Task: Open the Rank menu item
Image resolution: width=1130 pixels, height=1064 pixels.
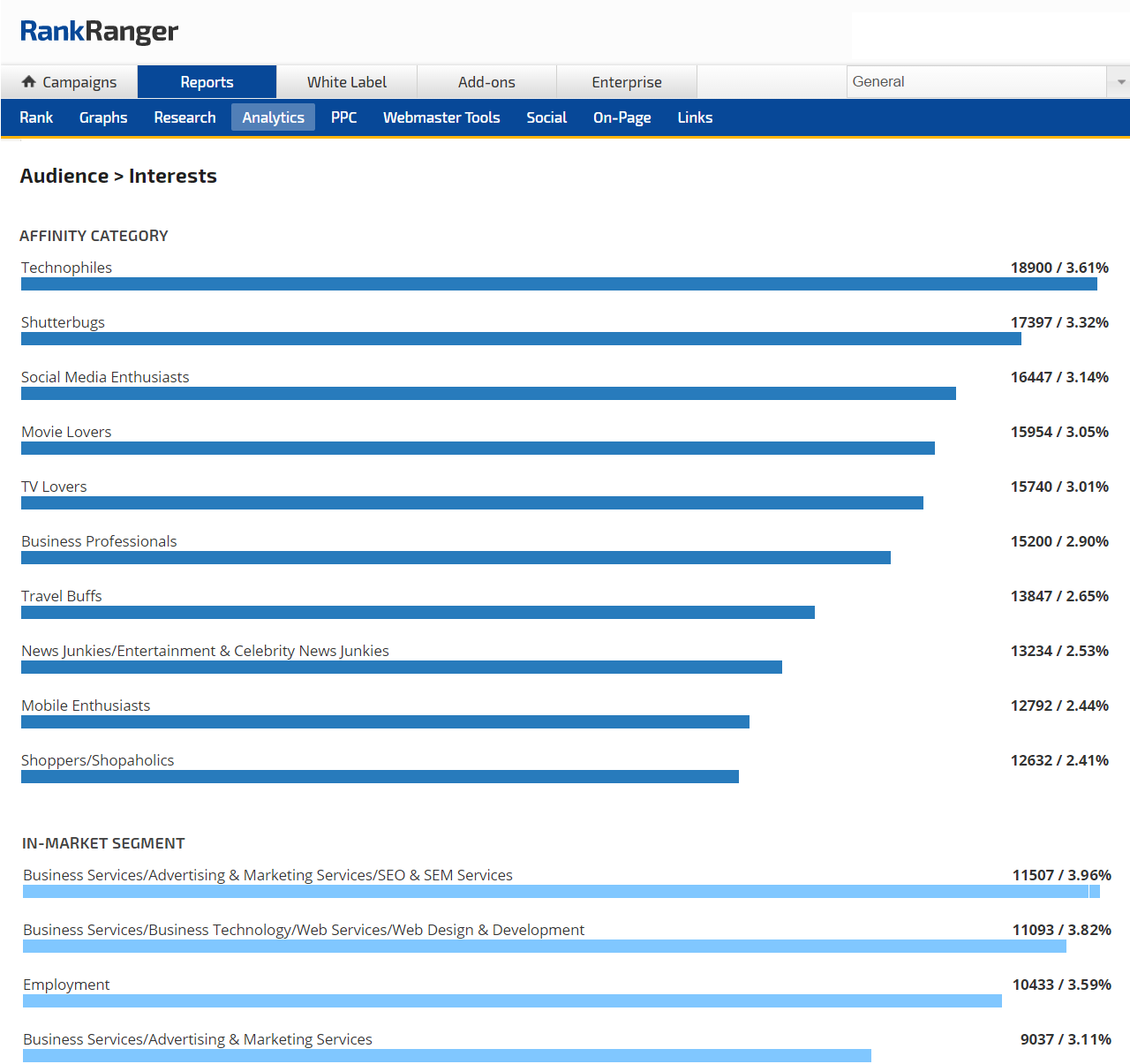Action: 36,117
